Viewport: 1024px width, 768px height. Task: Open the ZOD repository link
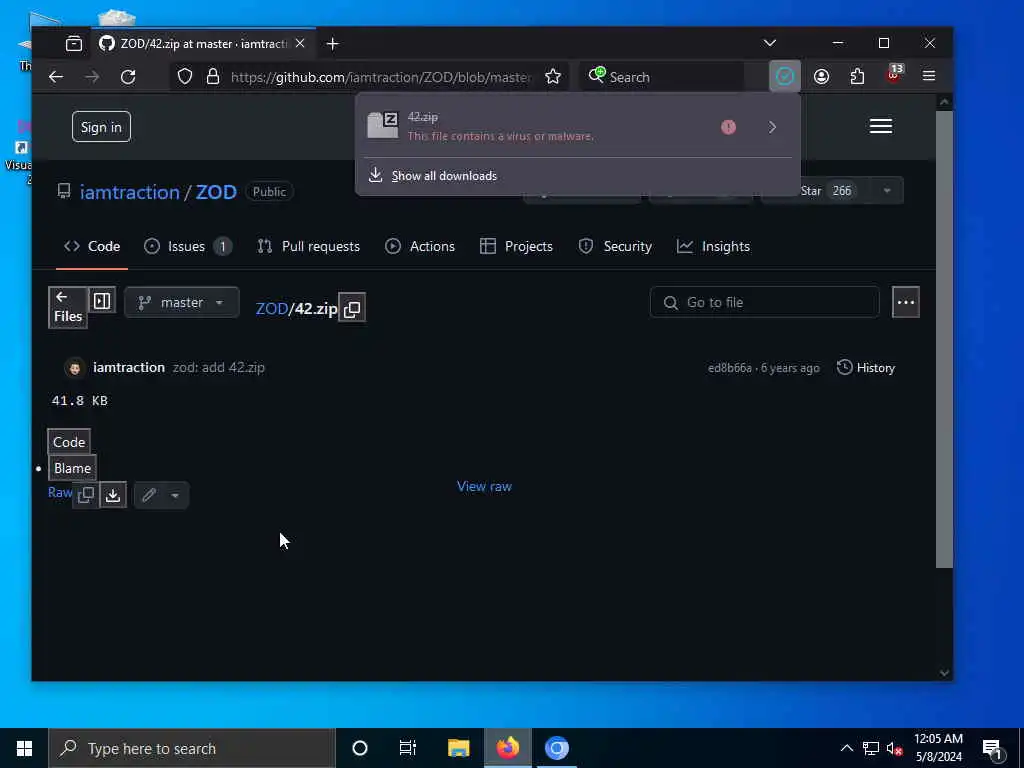click(216, 192)
